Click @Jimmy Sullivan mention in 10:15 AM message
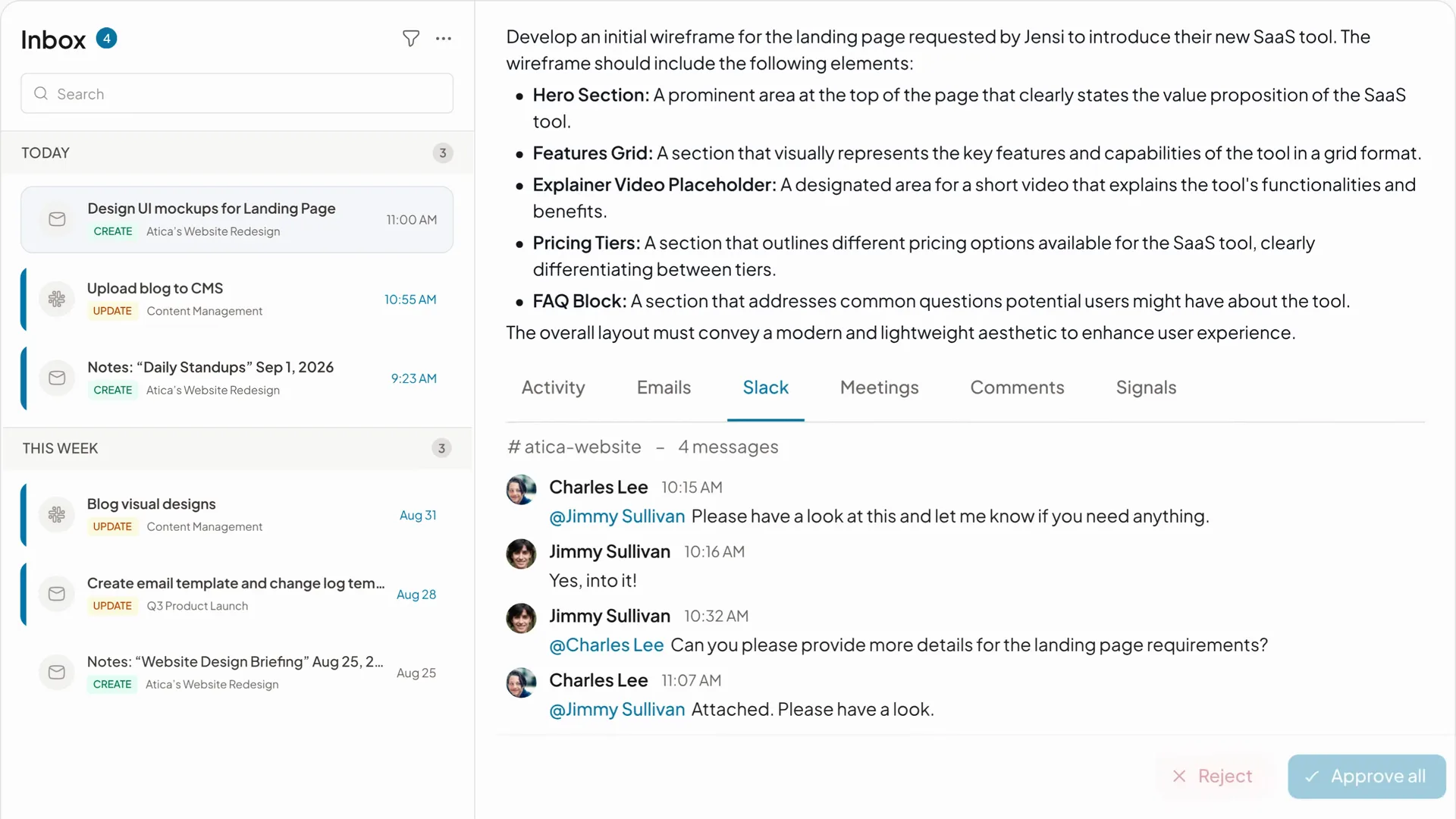This screenshot has width=1456, height=819. [x=617, y=516]
